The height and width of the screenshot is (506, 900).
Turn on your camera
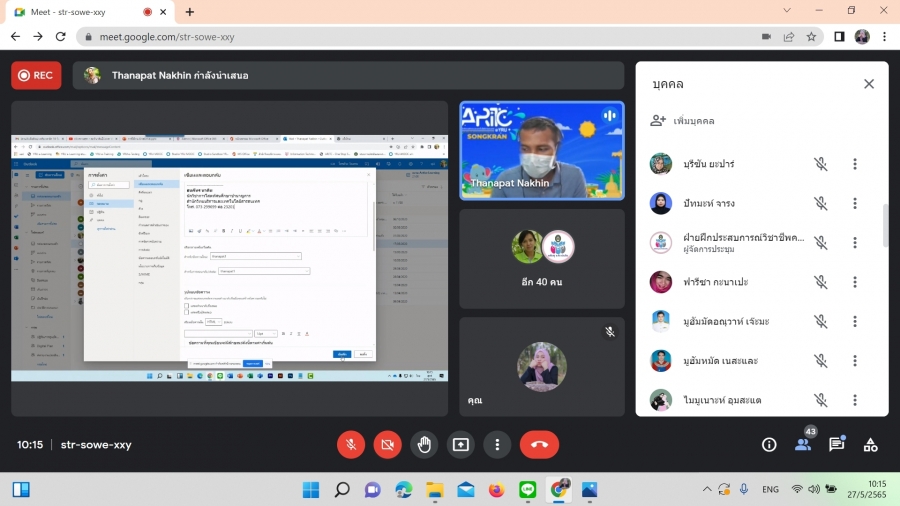point(387,445)
